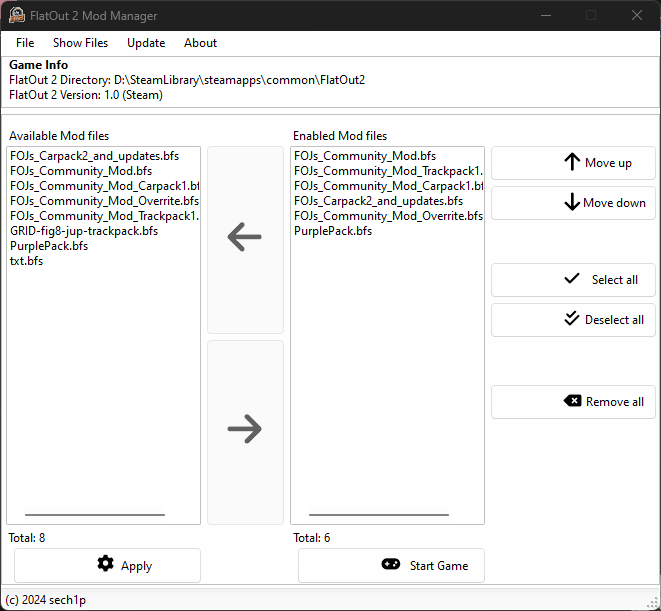This screenshot has height=611, width=661.
Task: Select FOJs_Community_Mod_Carpack1 in Available list
Action: 104,186
